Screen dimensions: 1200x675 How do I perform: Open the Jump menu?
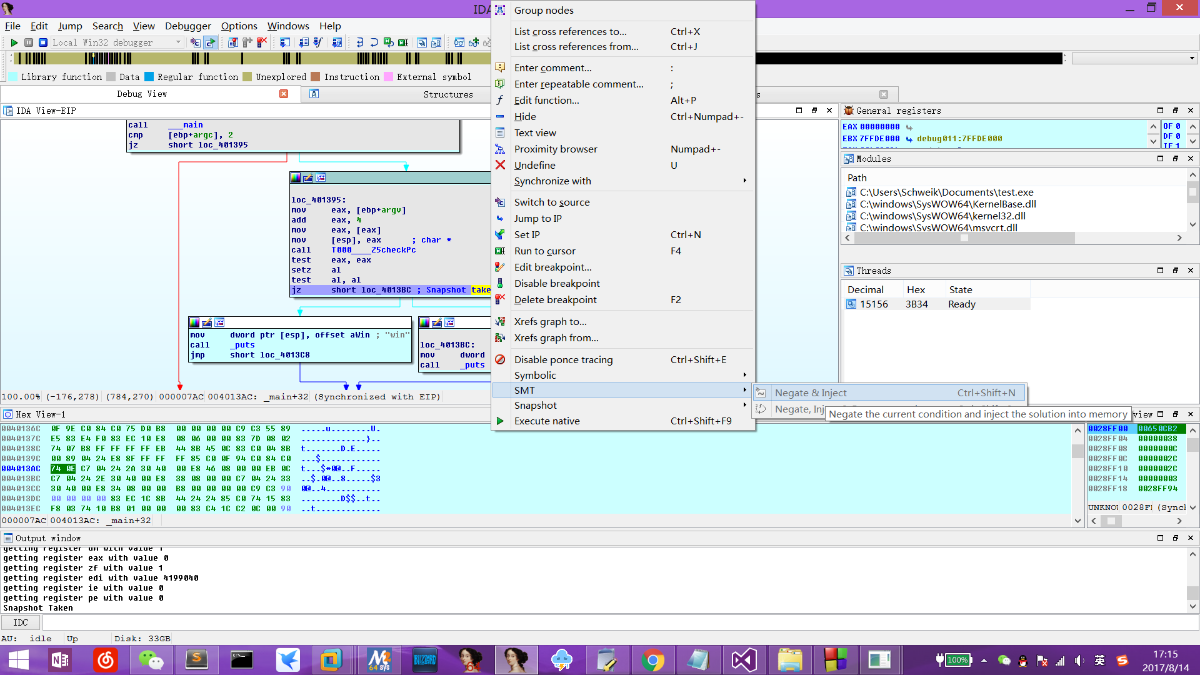70,26
